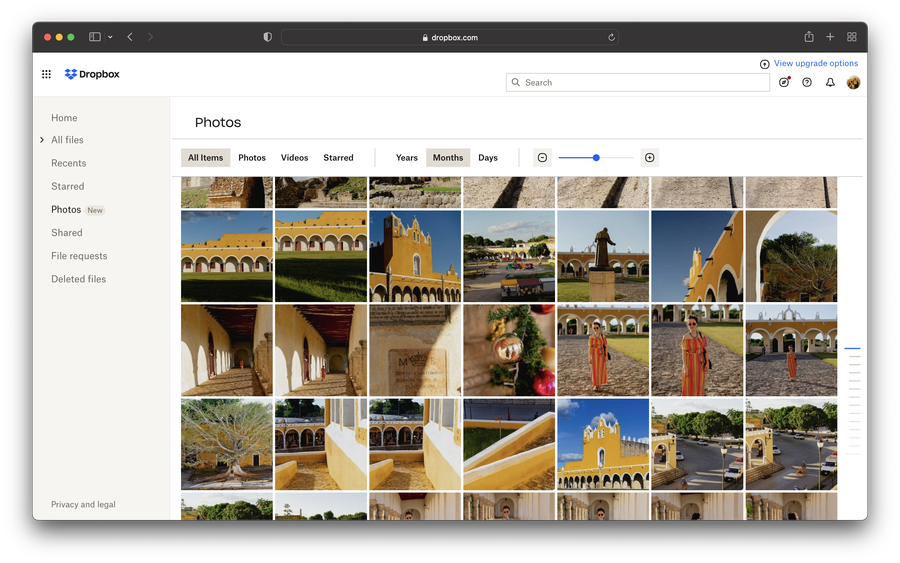900x563 pixels.
Task: Switch to the Videos filter tab
Action: (x=294, y=157)
